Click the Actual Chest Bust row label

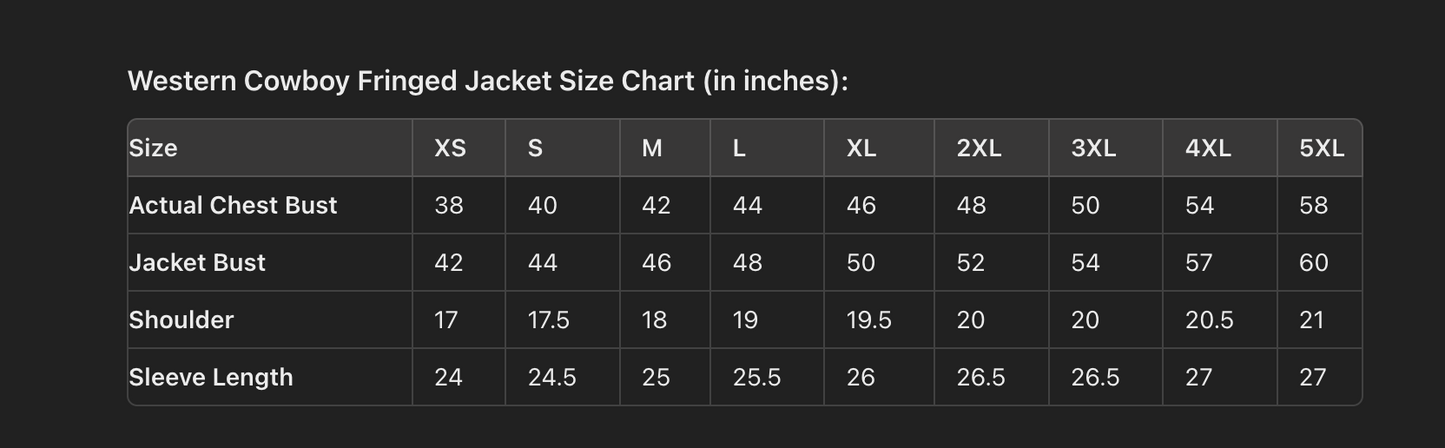coord(233,205)
